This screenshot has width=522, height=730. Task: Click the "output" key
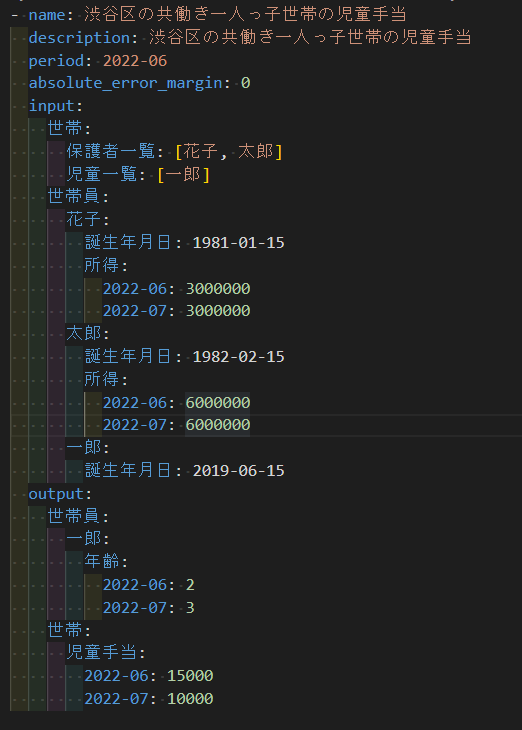56,494
